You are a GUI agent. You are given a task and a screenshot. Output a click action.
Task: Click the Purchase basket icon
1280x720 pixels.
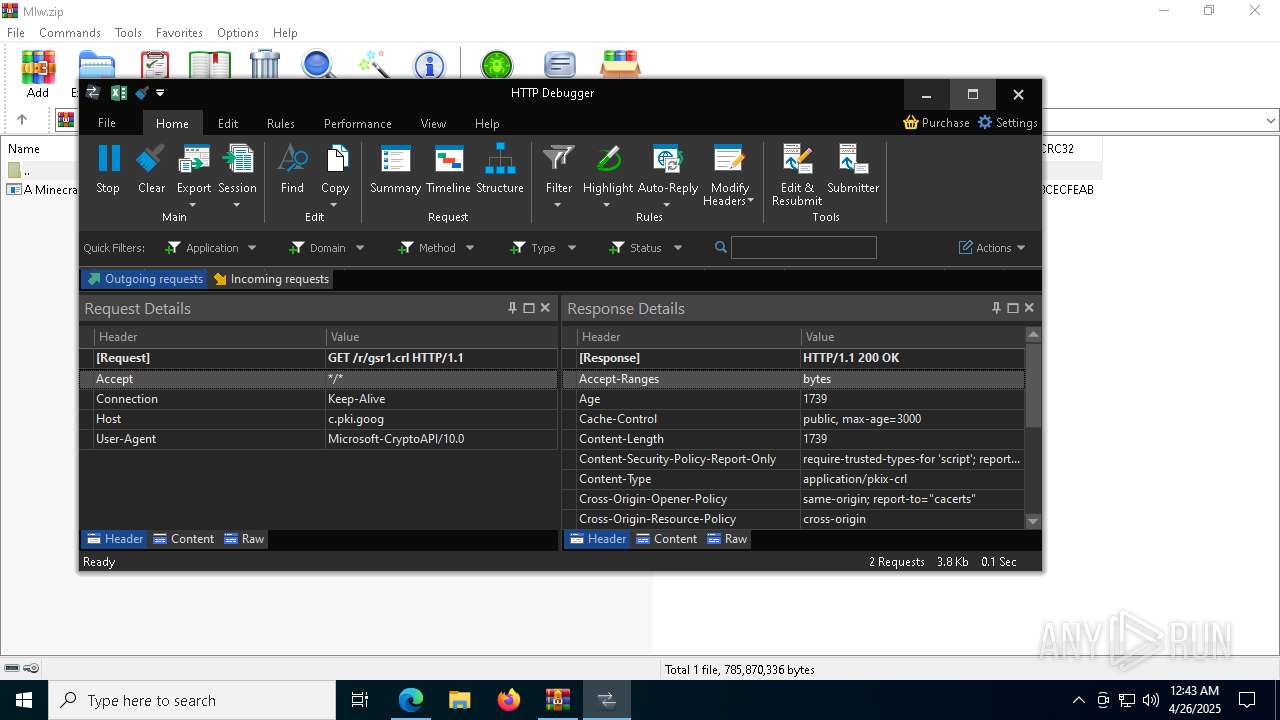click(x=911, y=122)
